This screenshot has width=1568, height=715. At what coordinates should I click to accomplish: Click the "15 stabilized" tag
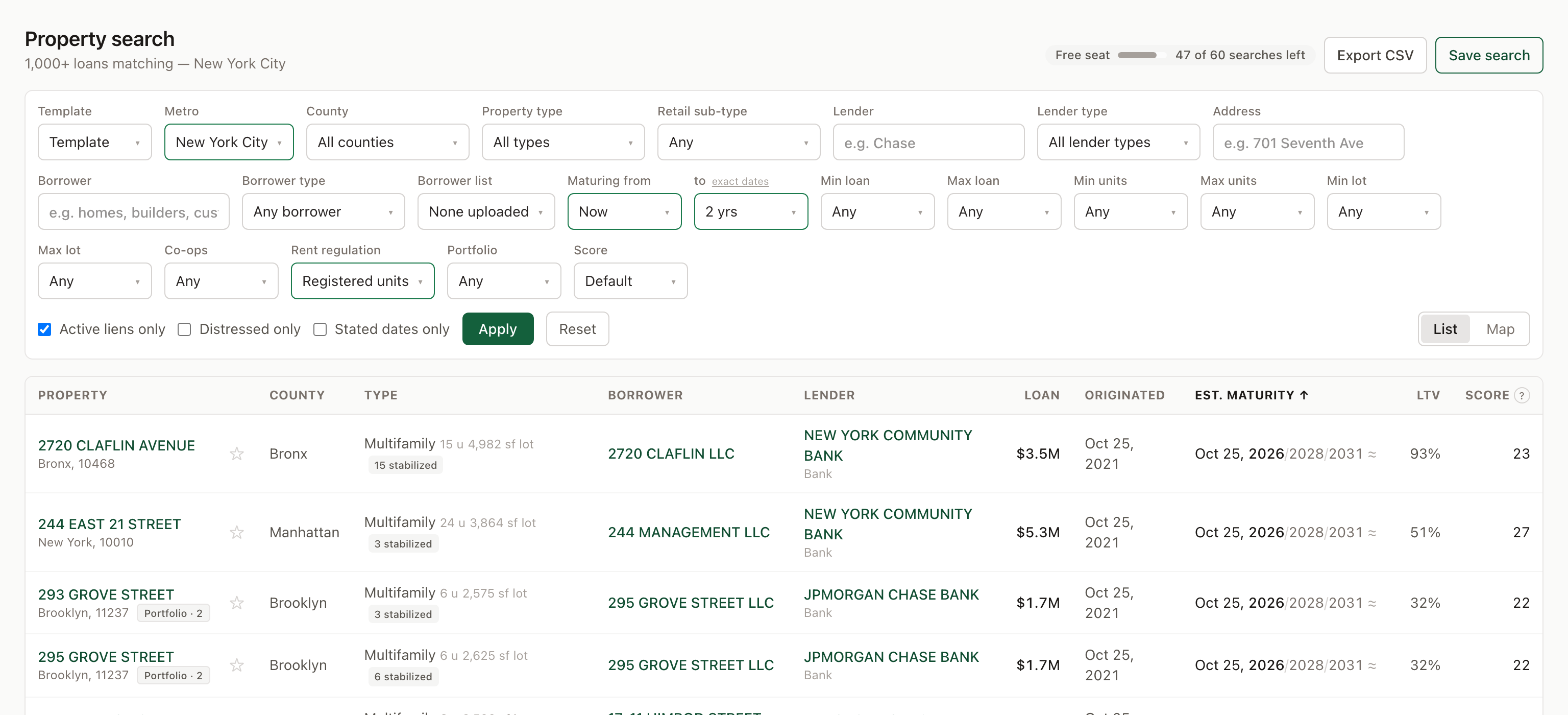tap(405, 465)
